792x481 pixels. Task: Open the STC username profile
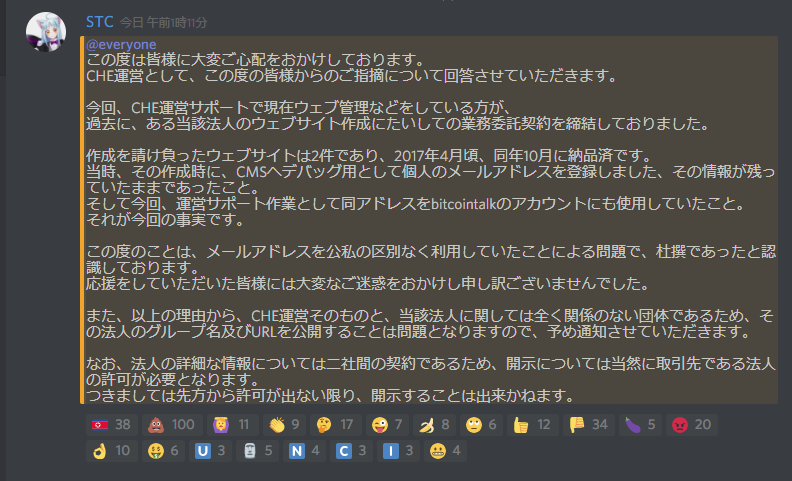pyautogui.click(x=100, y=22)
